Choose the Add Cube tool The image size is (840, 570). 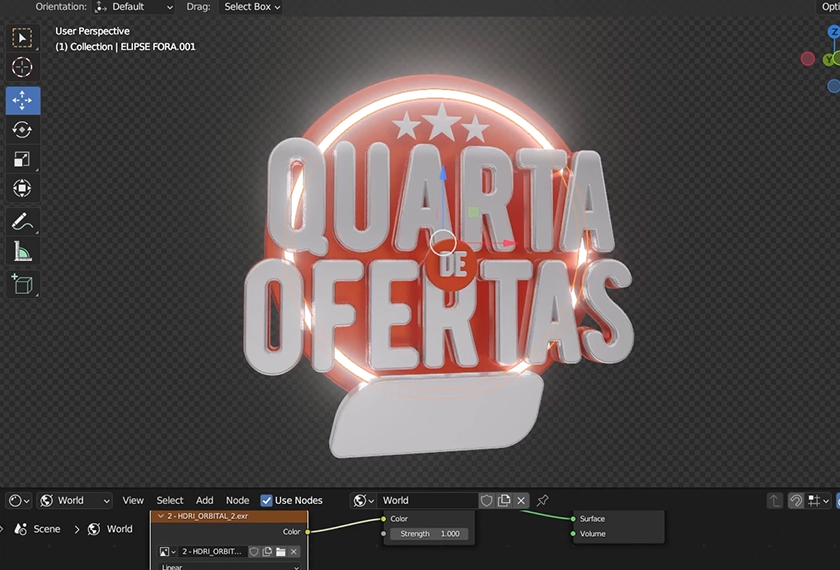coord(22,284)
